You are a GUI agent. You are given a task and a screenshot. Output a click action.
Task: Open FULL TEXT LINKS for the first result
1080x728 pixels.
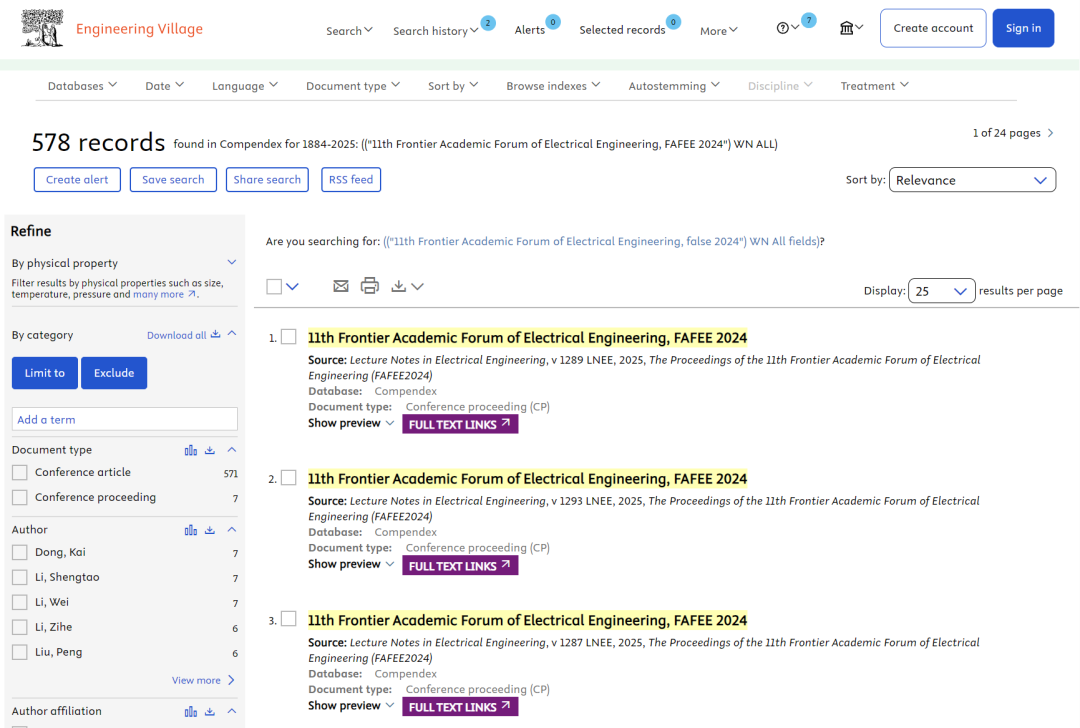[459, 424]
